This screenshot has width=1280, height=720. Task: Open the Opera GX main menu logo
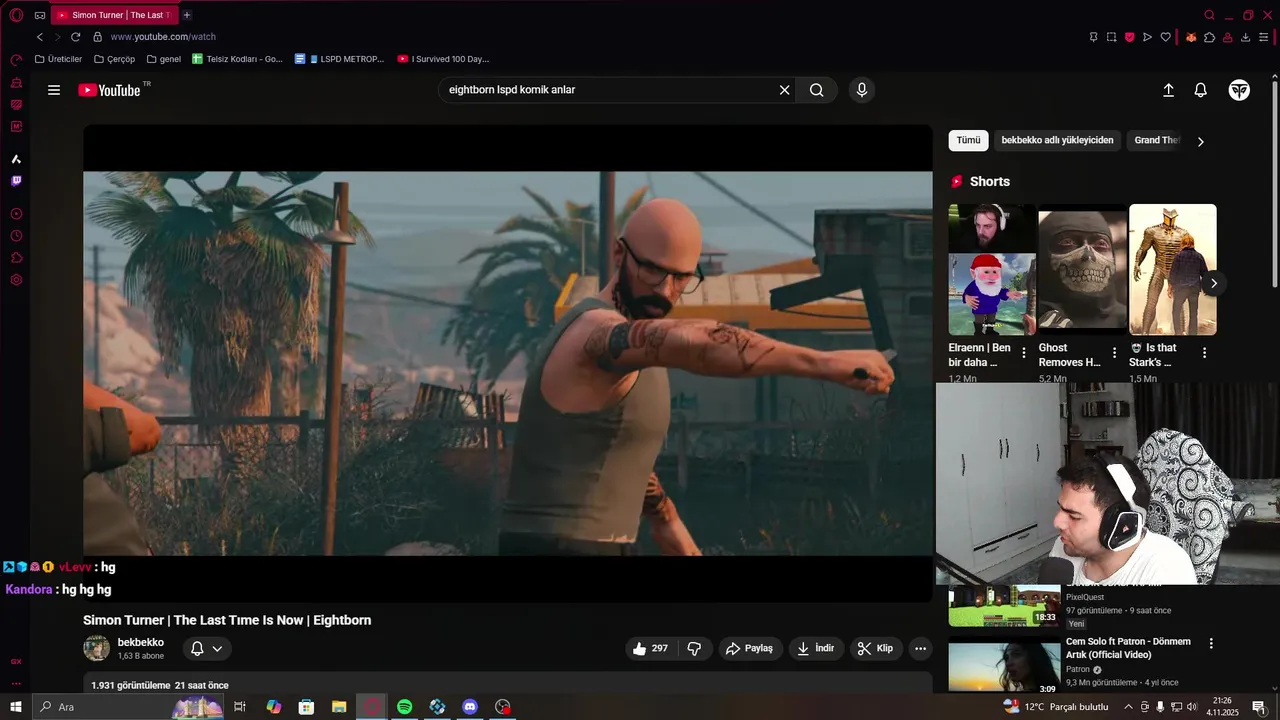click(x=16, y=15)
